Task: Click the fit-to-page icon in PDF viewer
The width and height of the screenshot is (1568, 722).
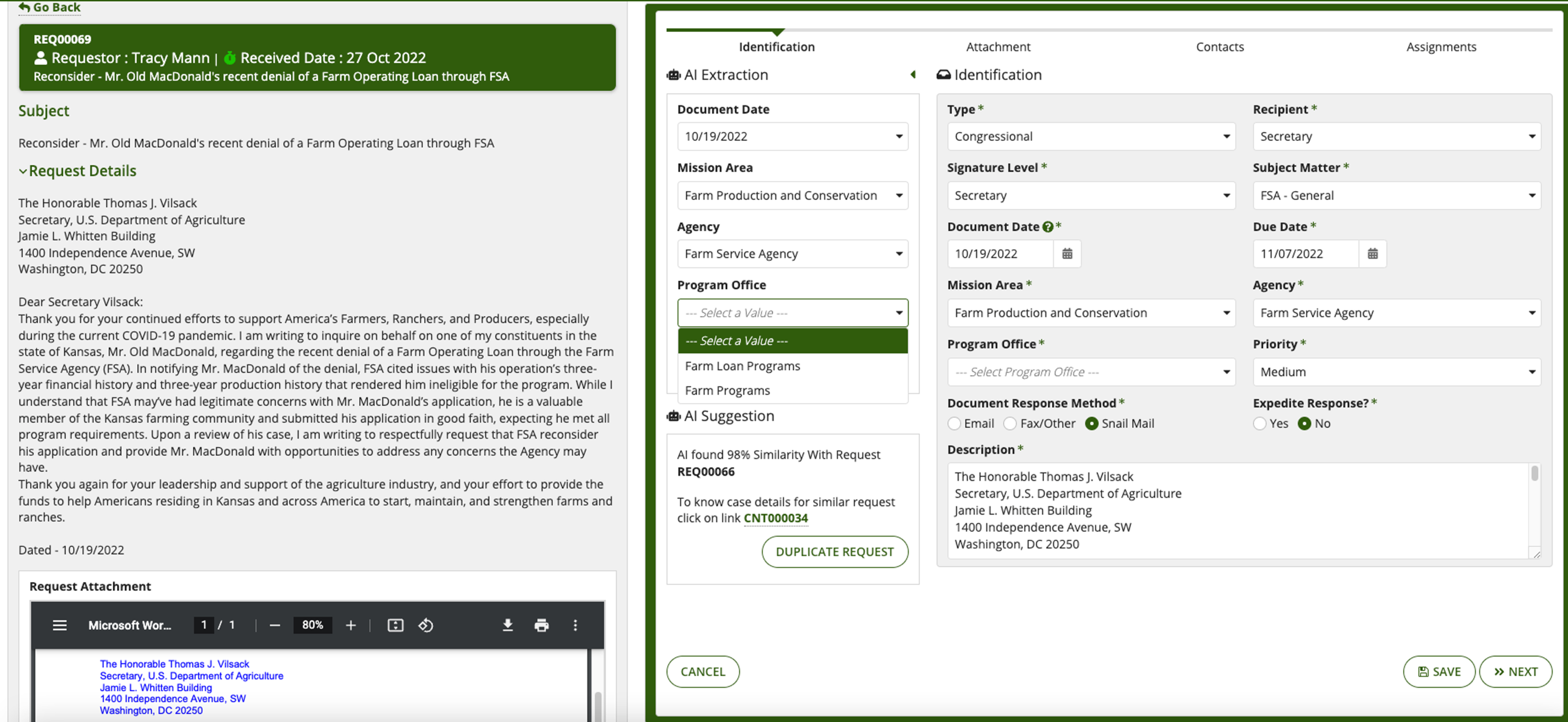Action: pos(396,625)
